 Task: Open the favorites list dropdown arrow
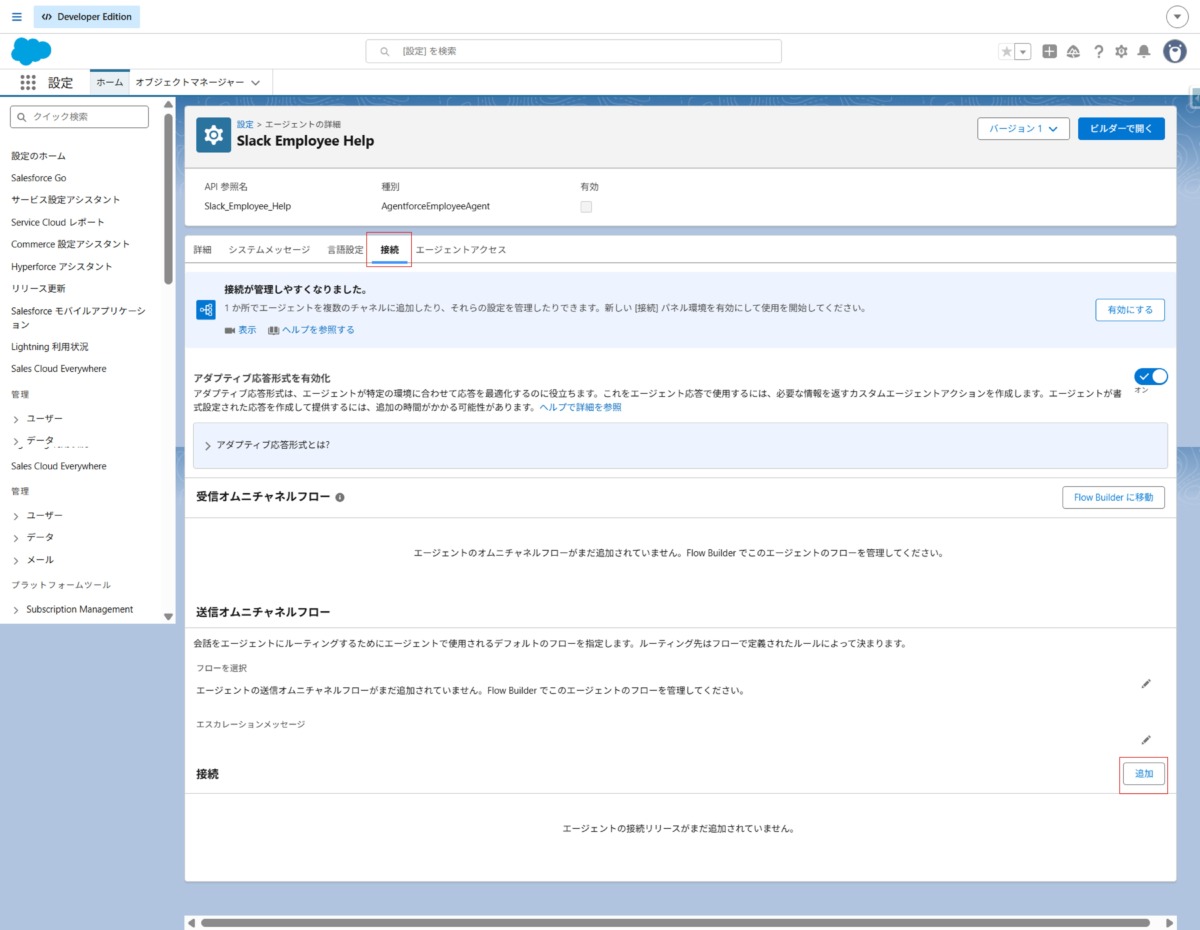coord(1023,52)
